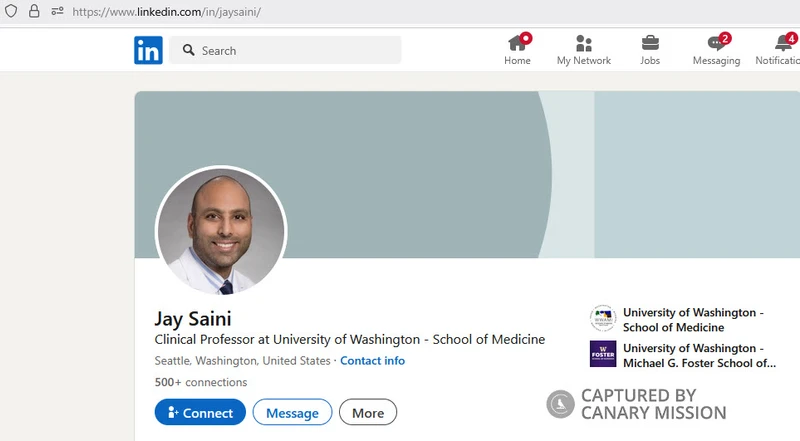Click the padlock site security icon
Screen dimensions: 800x441
click(x=34, y=11)
